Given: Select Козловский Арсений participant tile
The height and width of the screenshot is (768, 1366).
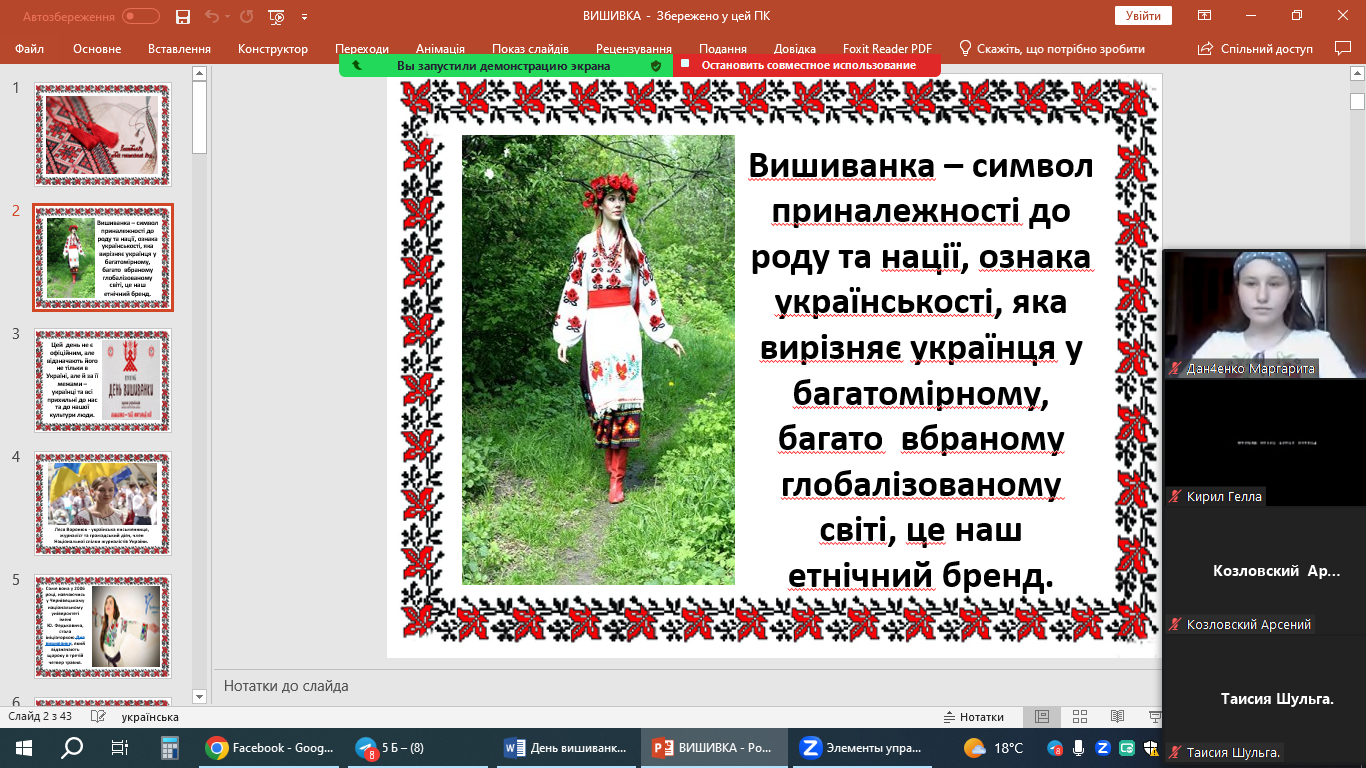Looking at the screenshot, I should click(x=1265, y=570).
